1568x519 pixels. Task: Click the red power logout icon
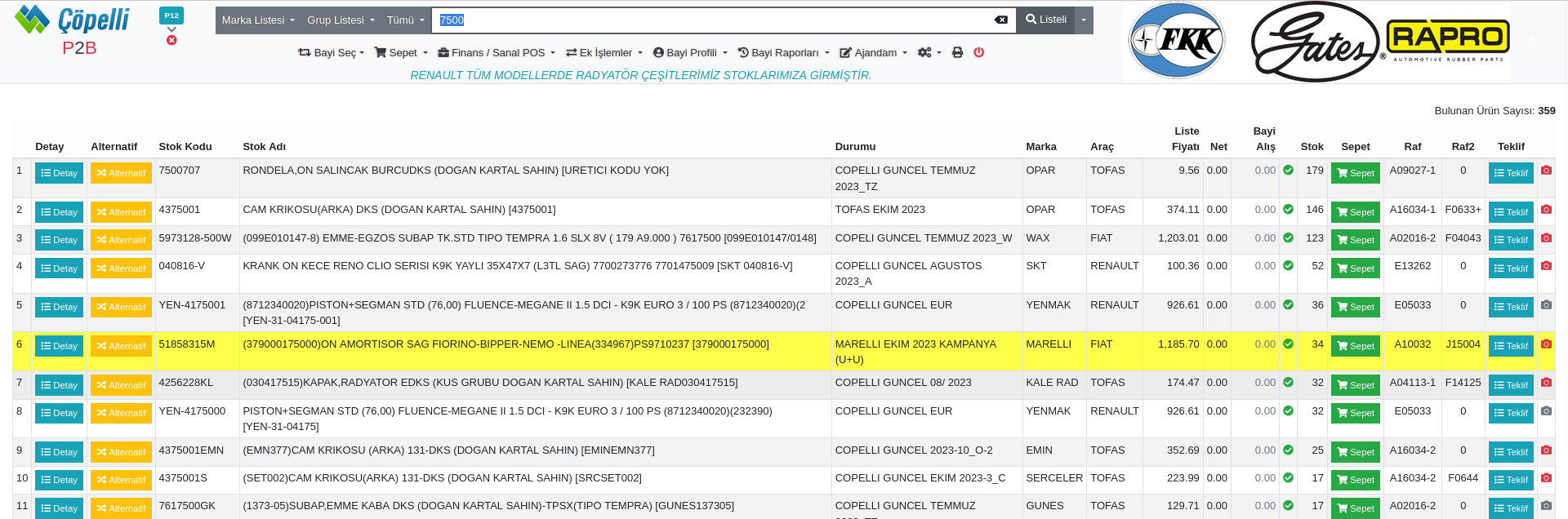pyautogui.click(x=978, y=52)
